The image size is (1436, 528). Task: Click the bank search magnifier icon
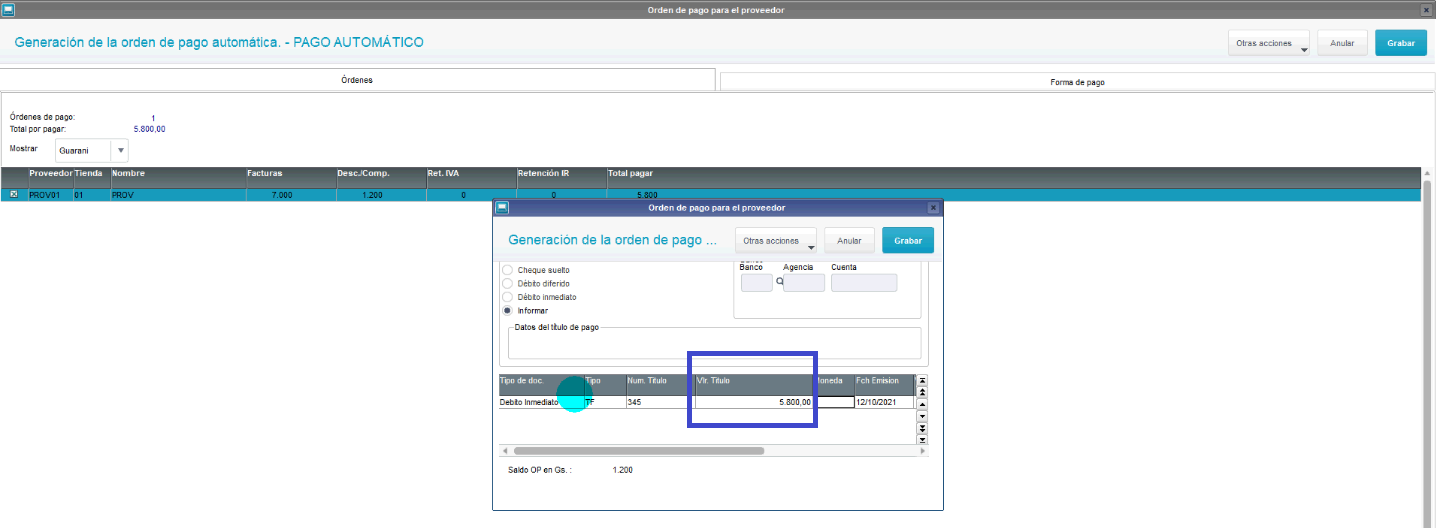click(x=779, y=282)
